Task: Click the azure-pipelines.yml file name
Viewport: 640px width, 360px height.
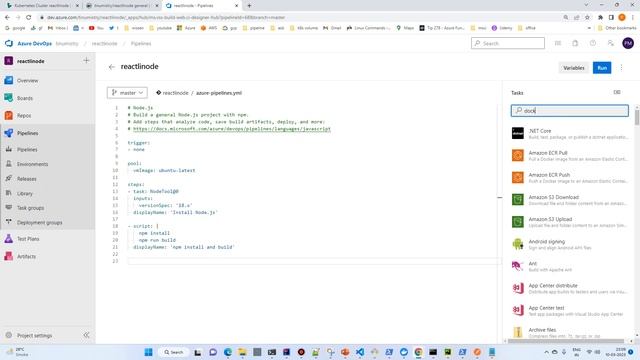Action: 219,93
